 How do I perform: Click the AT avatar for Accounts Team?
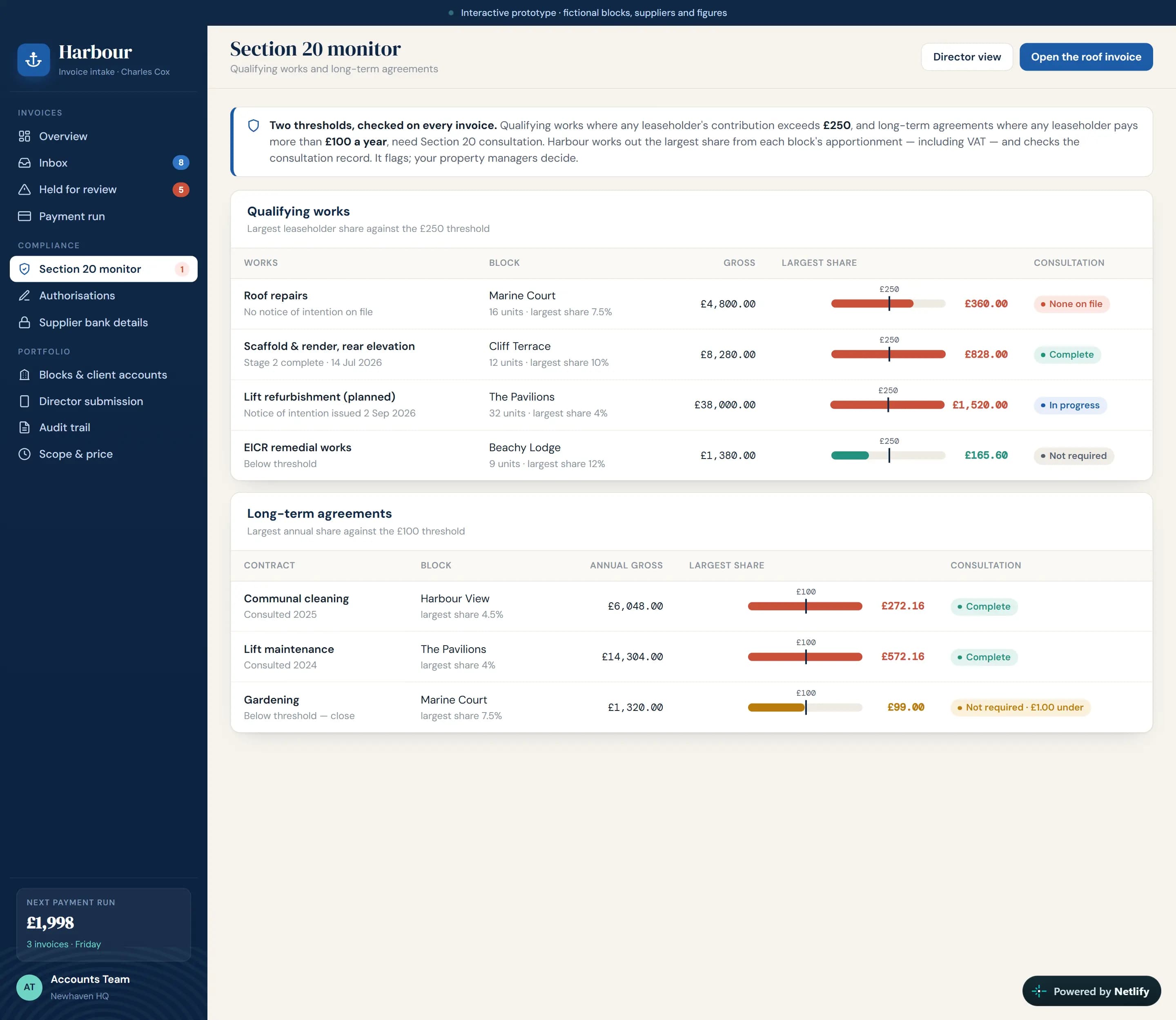point(29,987)
